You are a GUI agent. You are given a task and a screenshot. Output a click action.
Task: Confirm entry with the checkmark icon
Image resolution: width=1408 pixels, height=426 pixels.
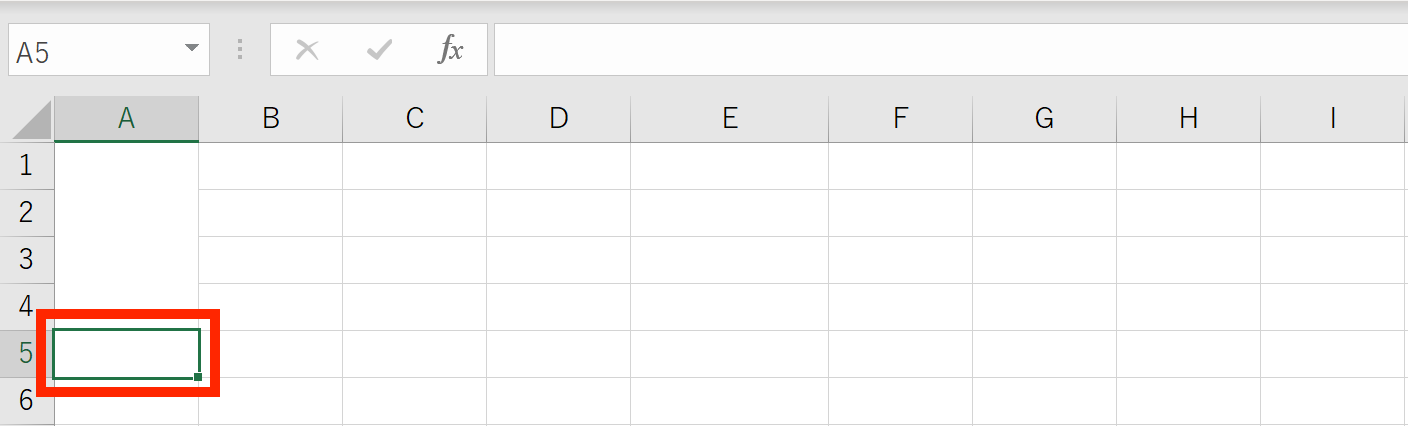pos(379,50)
